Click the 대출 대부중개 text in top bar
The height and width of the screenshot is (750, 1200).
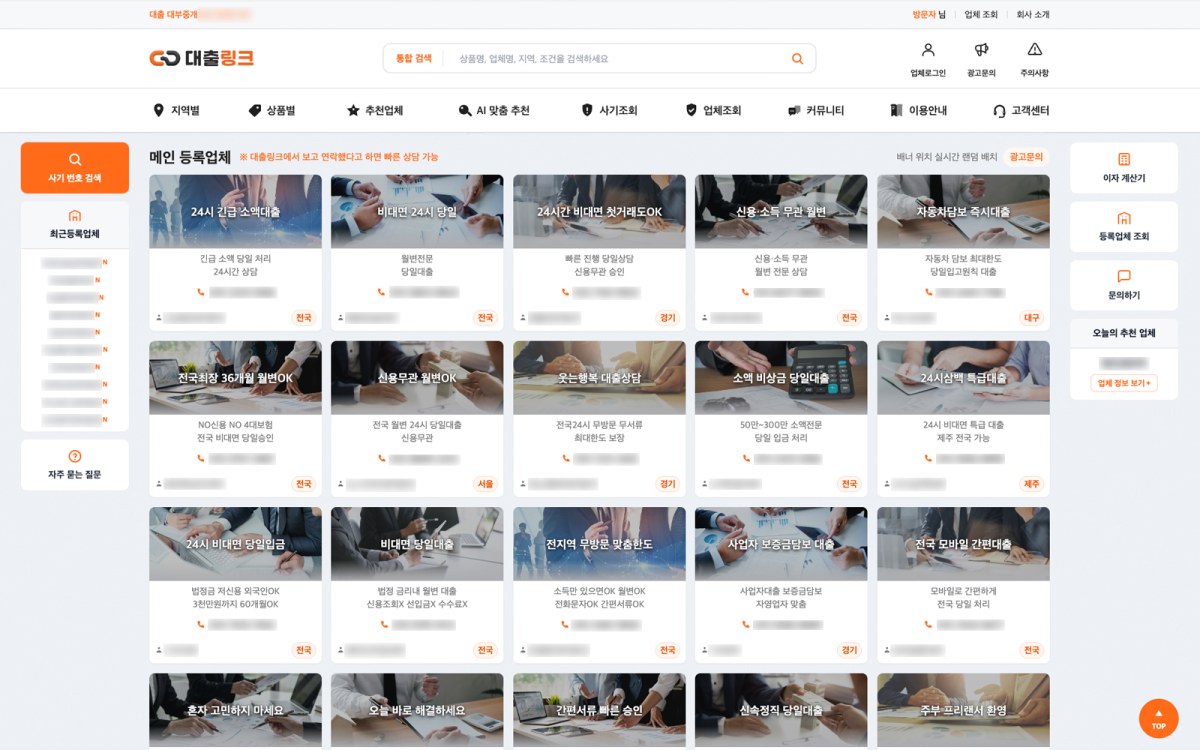tap(172, 15)
